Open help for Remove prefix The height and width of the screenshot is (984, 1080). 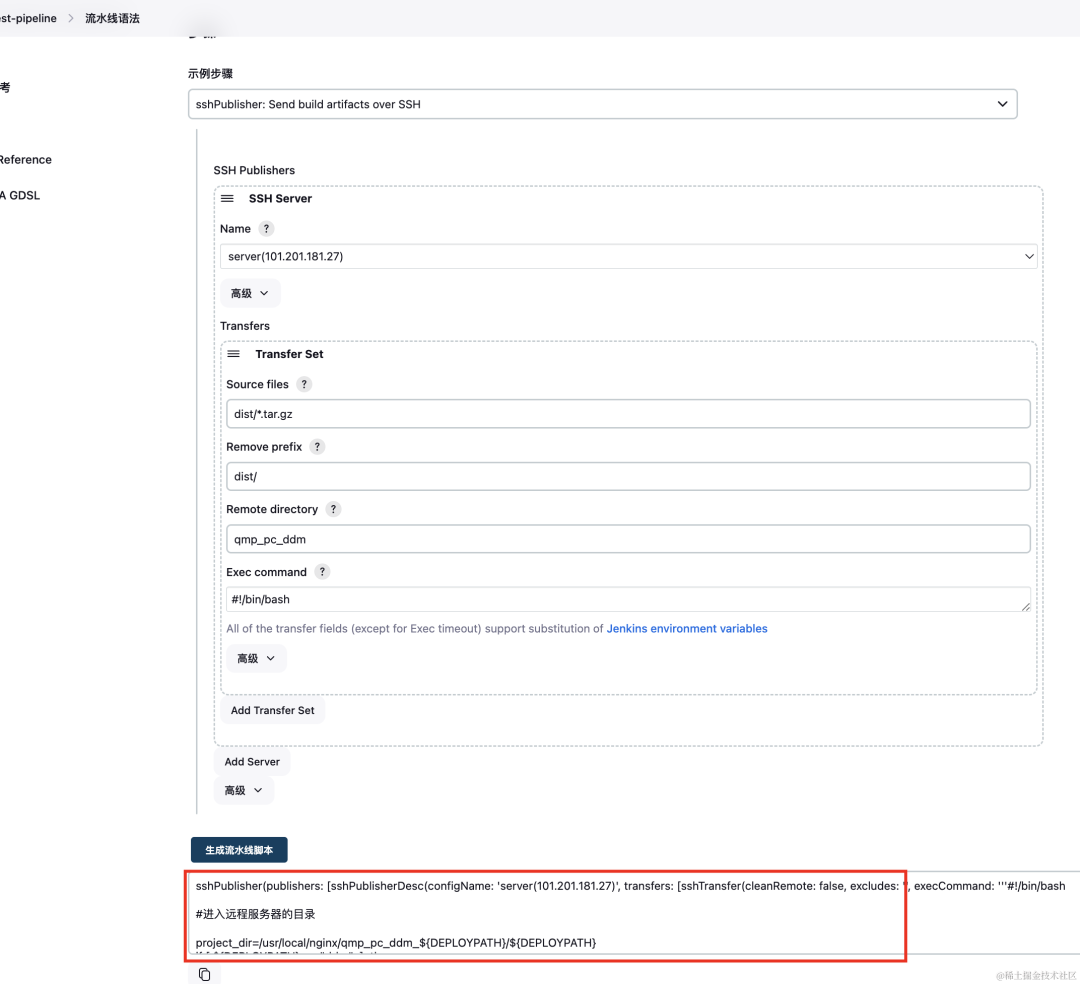(x=317, y=447)
